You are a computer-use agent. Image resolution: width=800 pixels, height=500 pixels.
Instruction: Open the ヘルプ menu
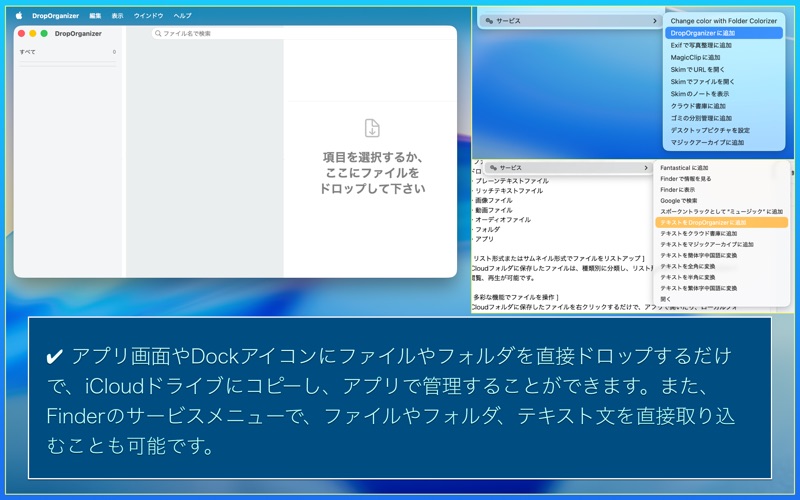click(x=182, y=16)
